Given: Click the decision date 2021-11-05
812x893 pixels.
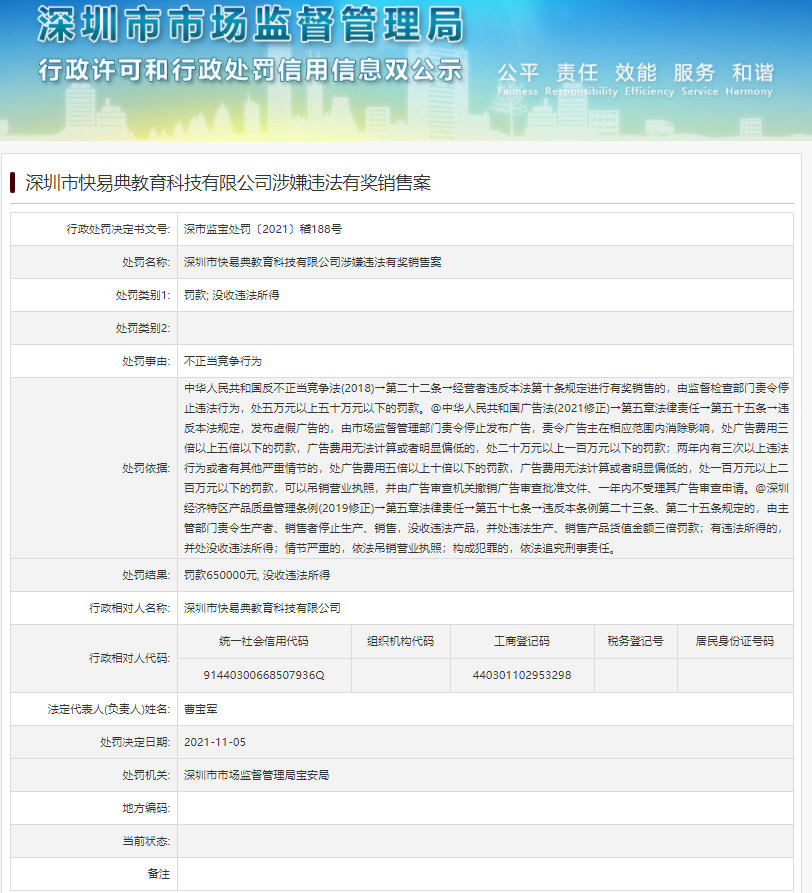Looking at the screenshot, I should pyautogui.click(x=215, y=742).
